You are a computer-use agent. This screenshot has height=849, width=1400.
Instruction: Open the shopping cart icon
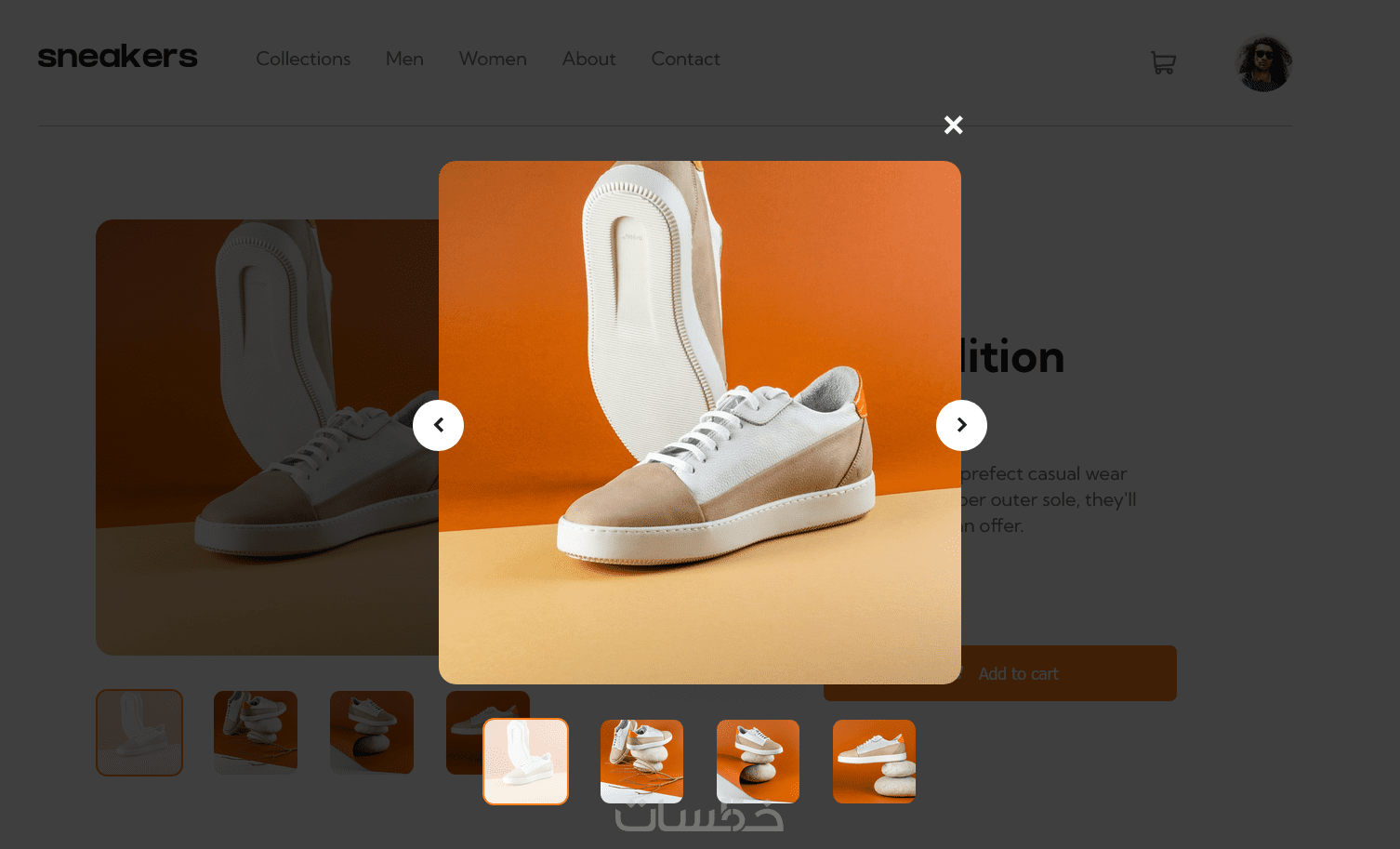[1163, 62]
